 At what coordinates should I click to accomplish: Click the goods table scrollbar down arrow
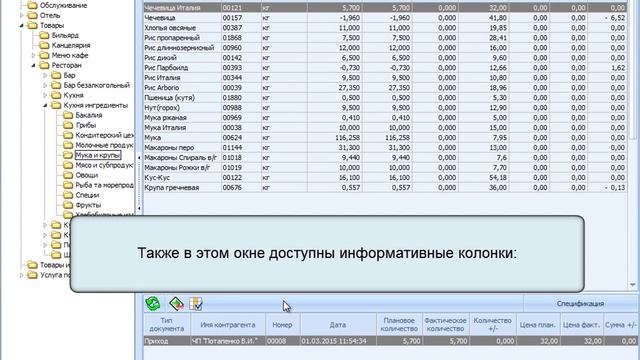click(632, 285)
